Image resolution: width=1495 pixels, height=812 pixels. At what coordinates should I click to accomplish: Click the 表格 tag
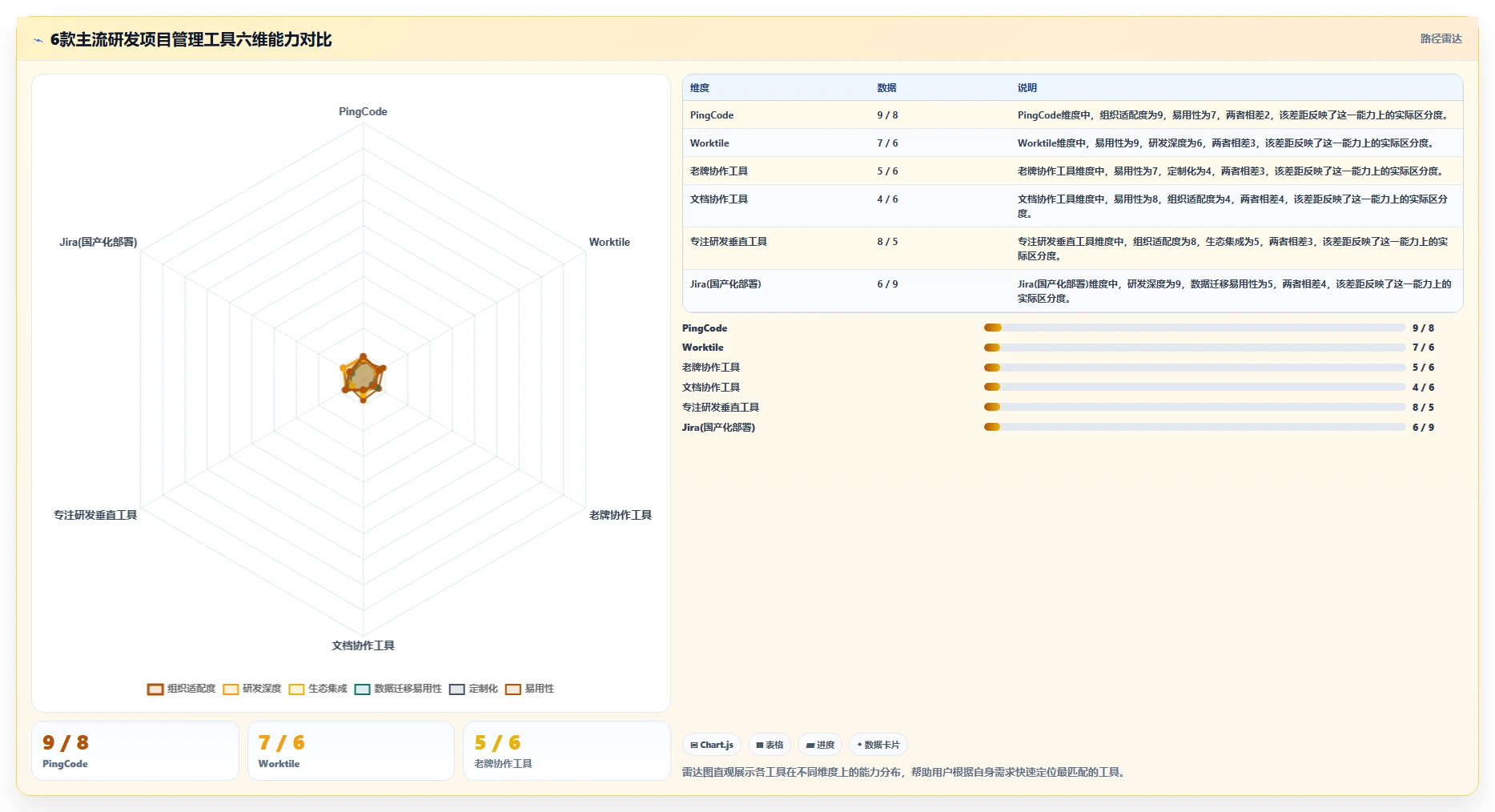point(770,745)
